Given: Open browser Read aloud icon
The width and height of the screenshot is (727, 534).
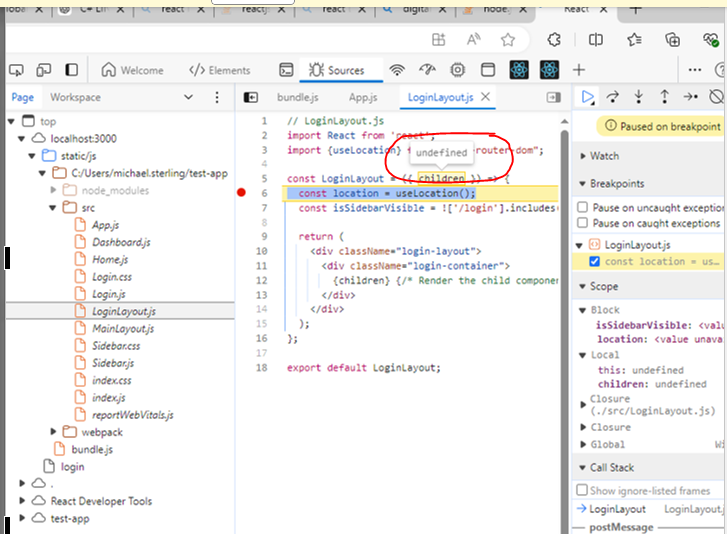Looking at the screenshot, I should pos(473,40).
